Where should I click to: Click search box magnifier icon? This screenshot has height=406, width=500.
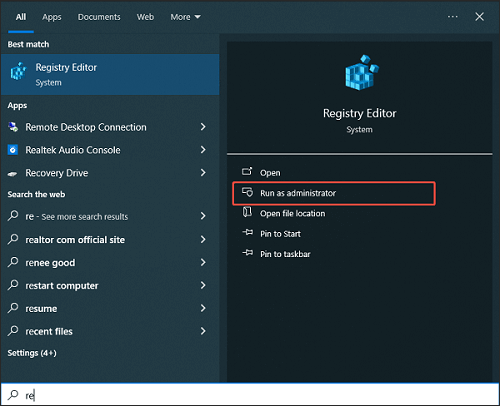tap(13, 395)
